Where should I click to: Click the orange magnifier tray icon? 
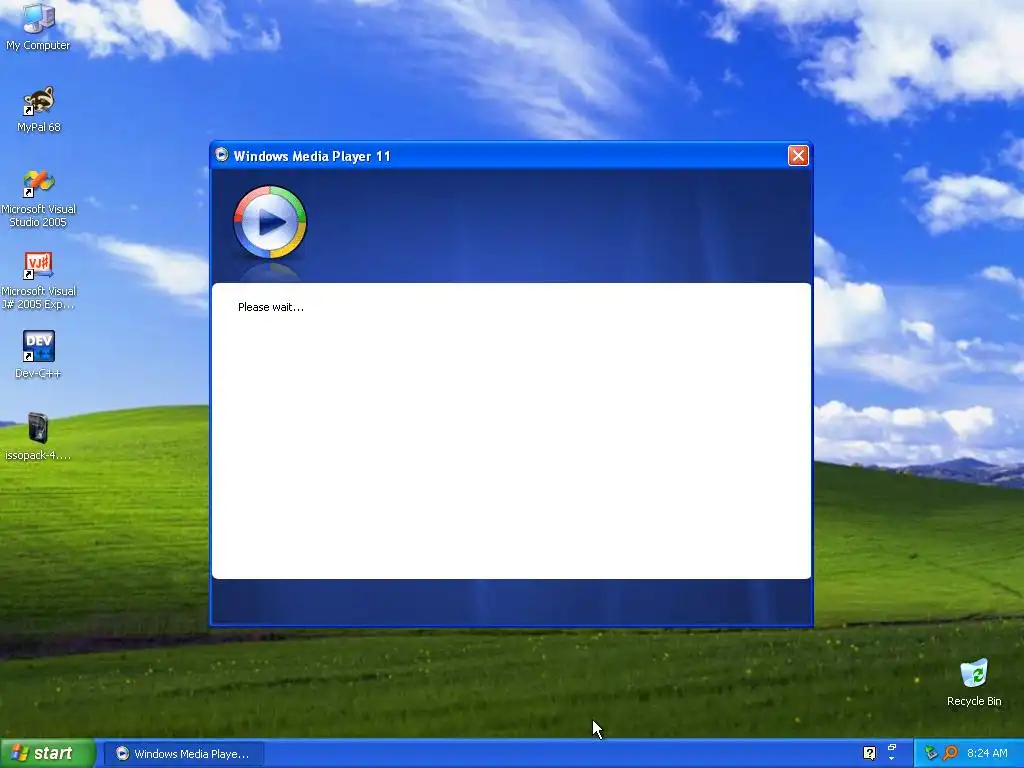(950, 753)
